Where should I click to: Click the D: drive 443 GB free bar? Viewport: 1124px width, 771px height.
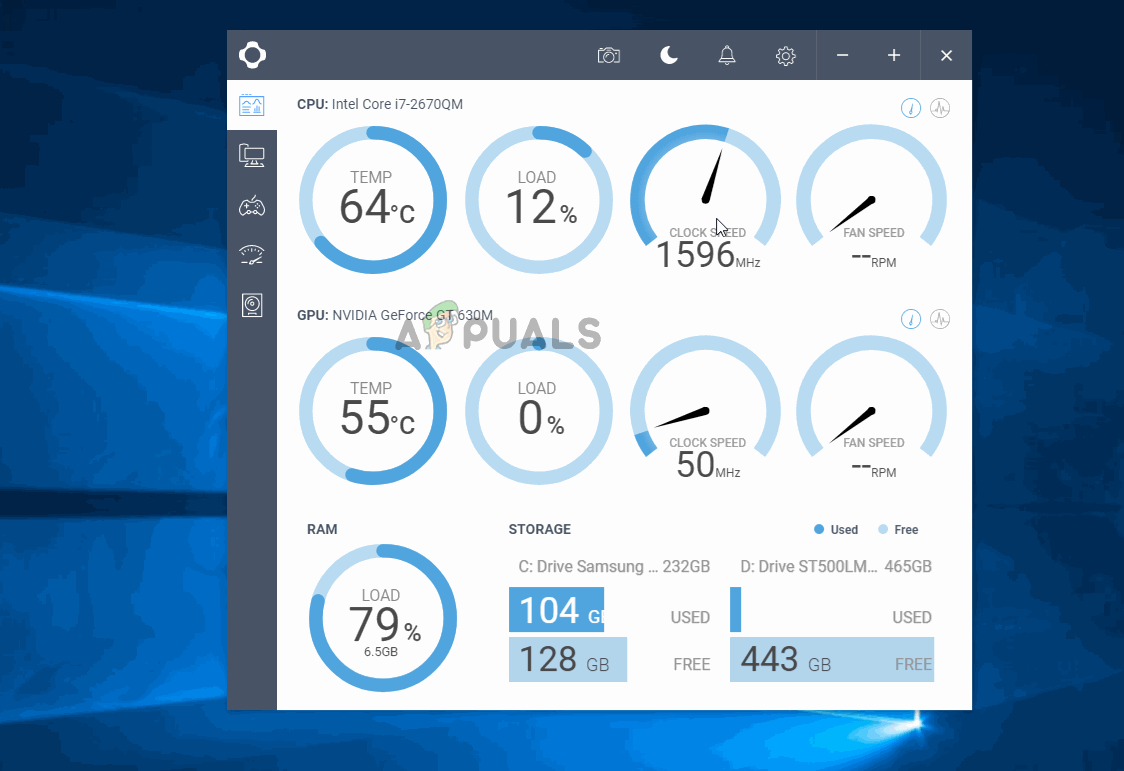pos(831,660)
